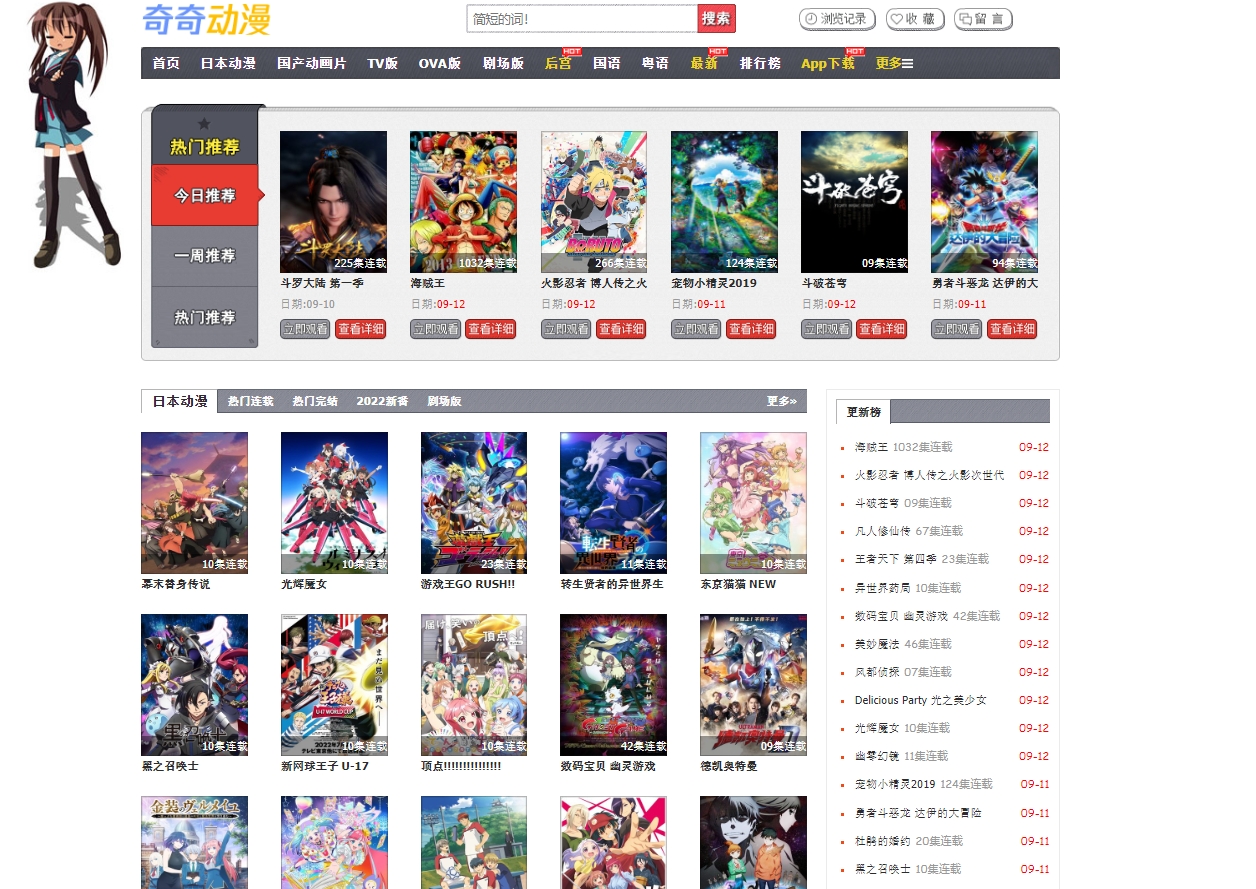The width and height of the screenshot is (1256, 889).
Task: Open 海贼王 1032集连载 in 更新榜
Action: click(x=903, y=447)
